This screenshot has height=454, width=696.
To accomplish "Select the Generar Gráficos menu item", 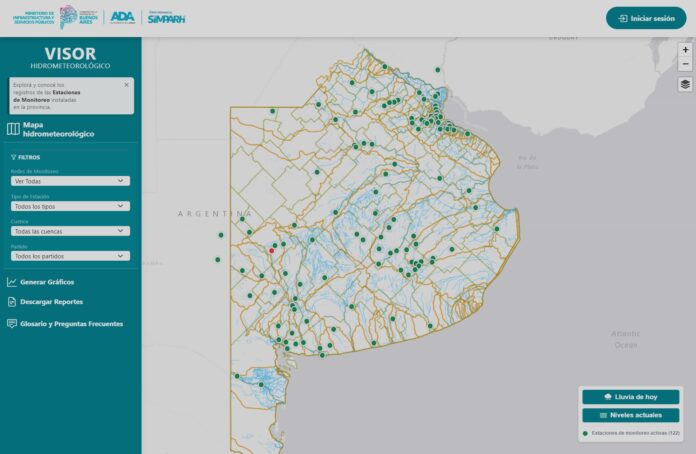I will pyautogui.click(x=47, y=282).
